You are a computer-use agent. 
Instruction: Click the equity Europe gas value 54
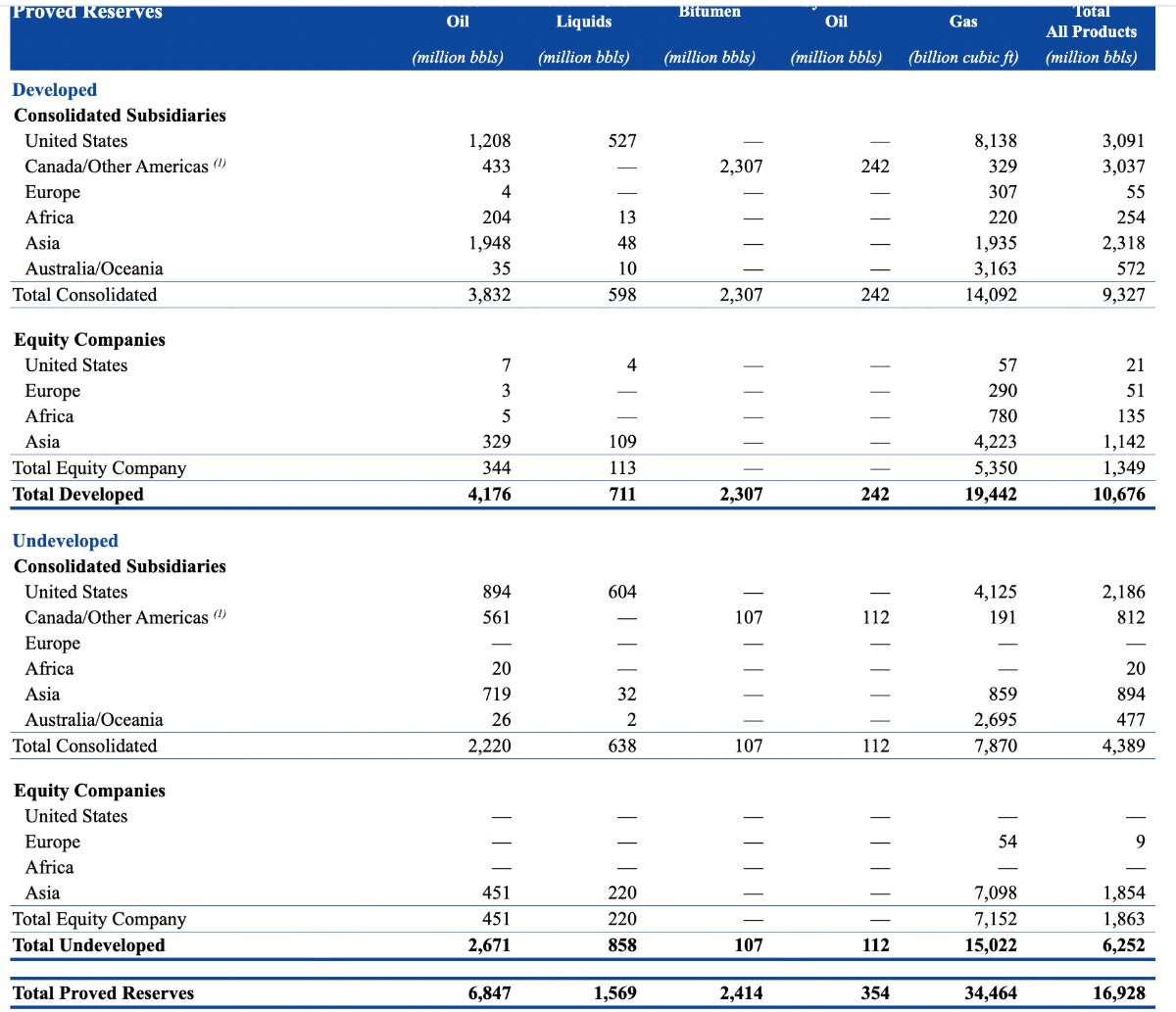click(x=1007, y=842)
